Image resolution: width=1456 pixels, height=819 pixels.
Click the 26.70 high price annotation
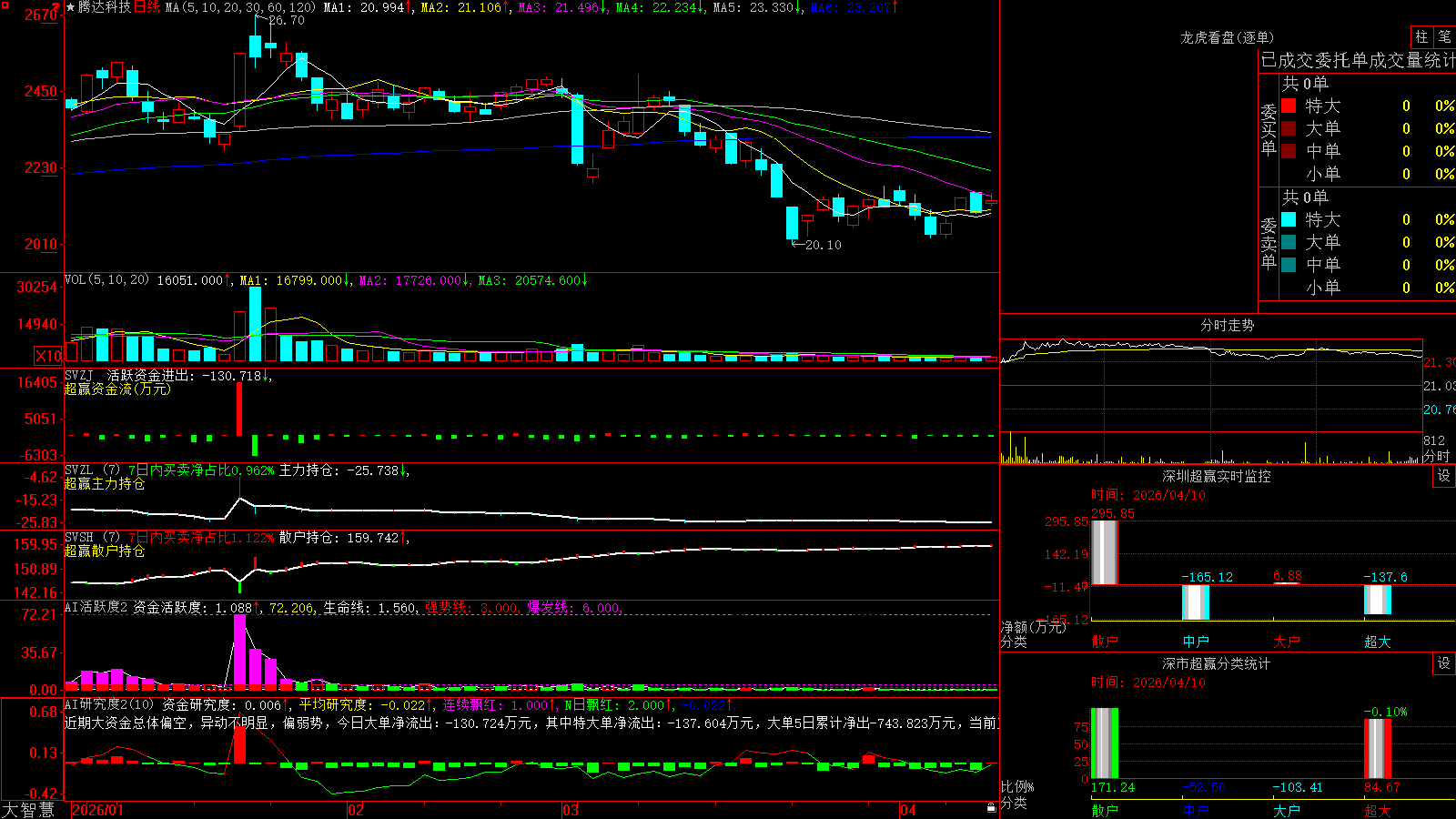point(287,20)
